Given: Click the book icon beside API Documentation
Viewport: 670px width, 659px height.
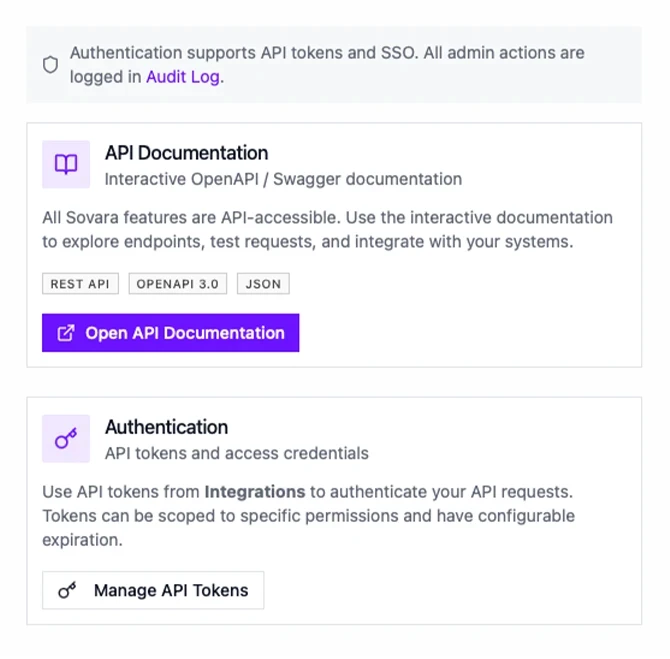Looking at the screenshot, I should [66, 165].
